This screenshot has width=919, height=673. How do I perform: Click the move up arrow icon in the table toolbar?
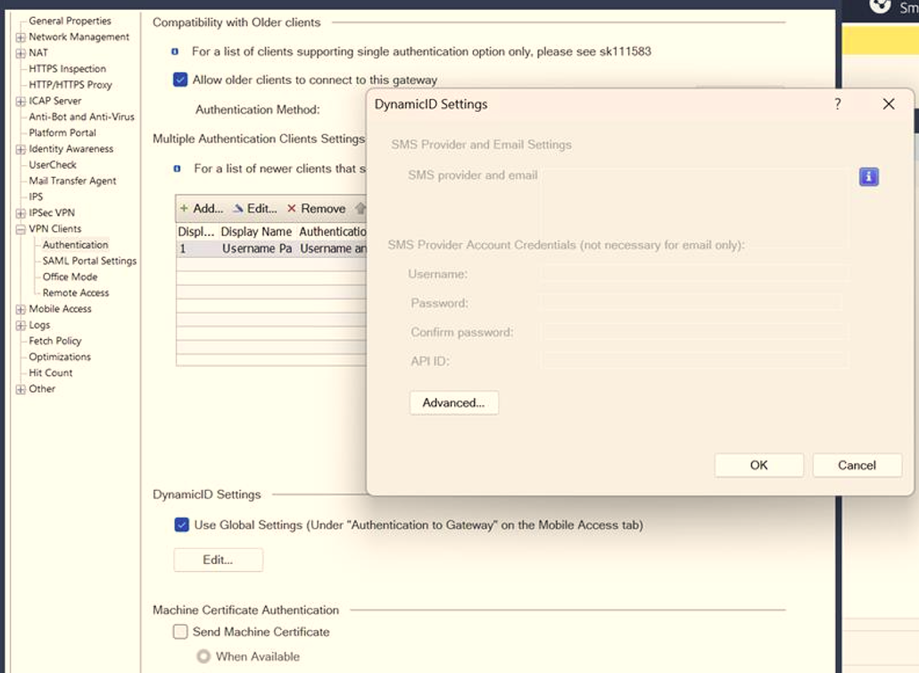click(360, 208)
